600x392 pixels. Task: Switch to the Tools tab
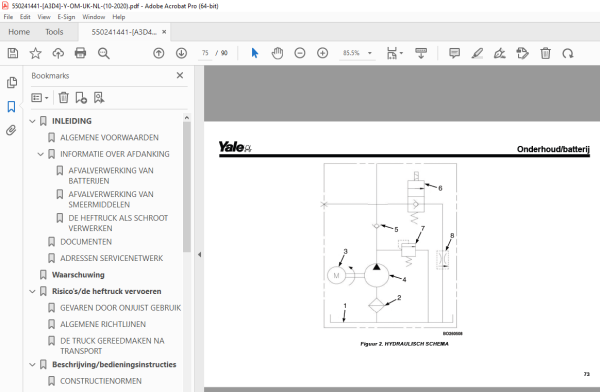(54, 32)
